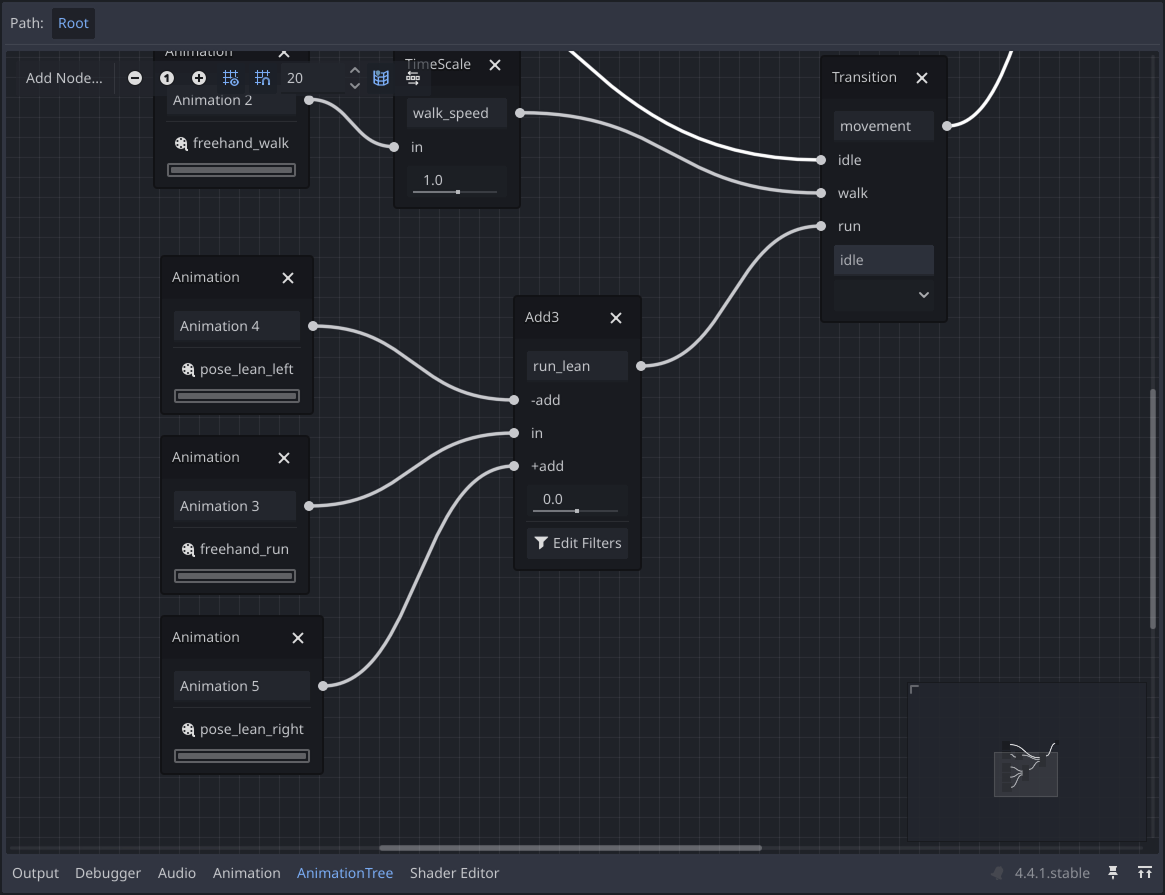Screen dimensions: 1165x895
Task: Toggle the graph minimap button
Action: [x=381, y=78]
